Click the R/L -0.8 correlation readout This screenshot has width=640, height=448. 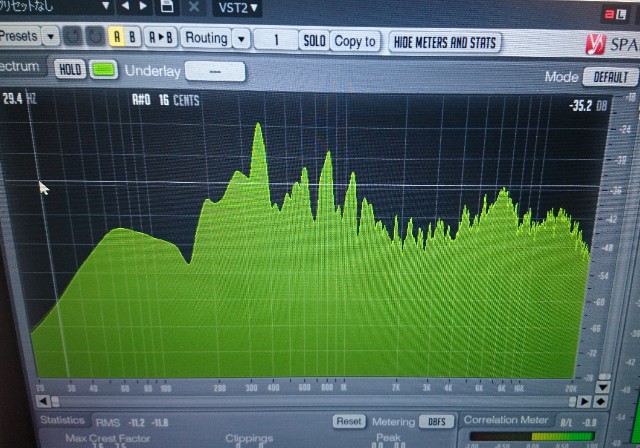click(x=578, y=423)
